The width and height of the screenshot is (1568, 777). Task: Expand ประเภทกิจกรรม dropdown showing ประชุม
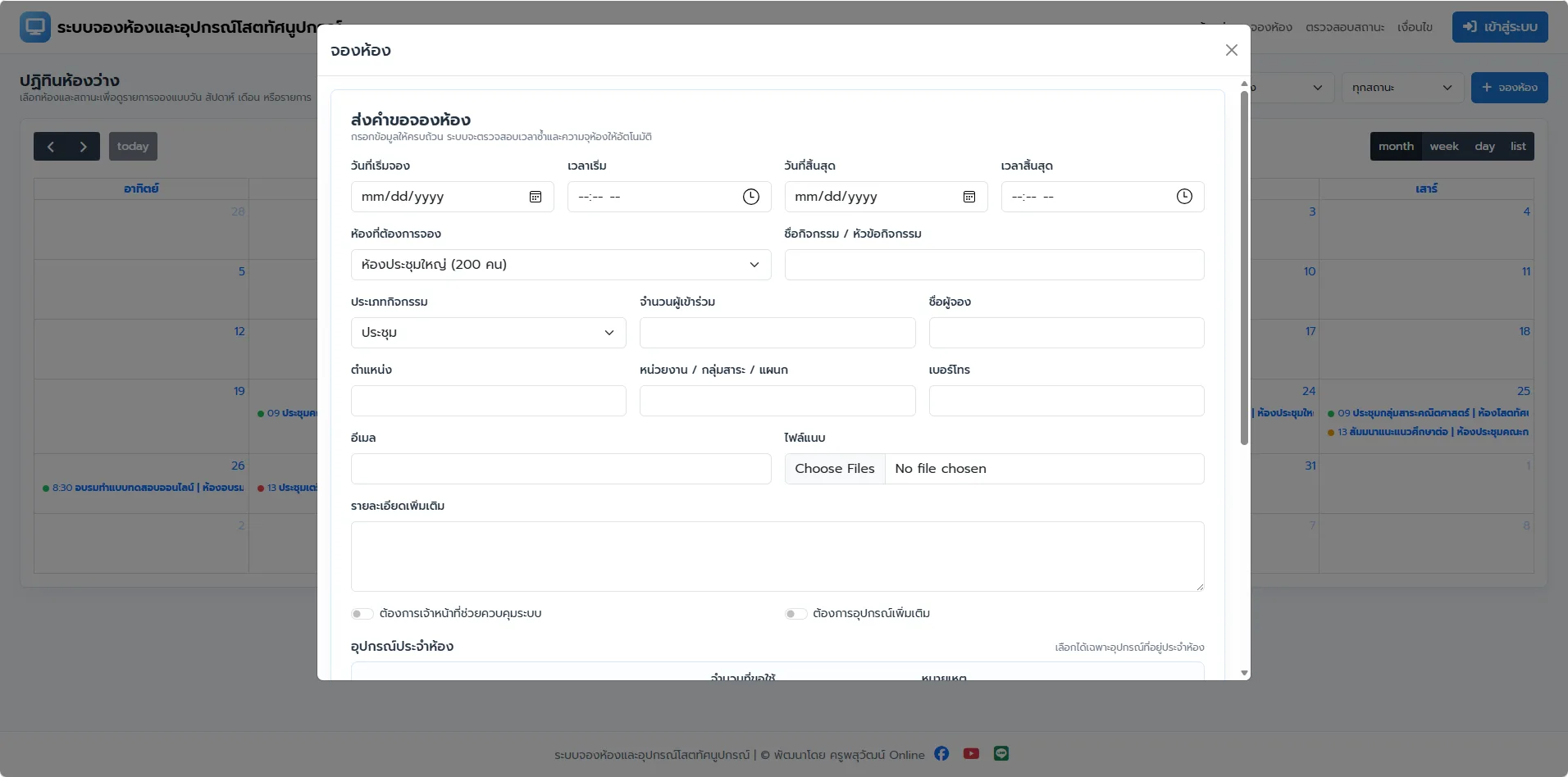[489, 333]
